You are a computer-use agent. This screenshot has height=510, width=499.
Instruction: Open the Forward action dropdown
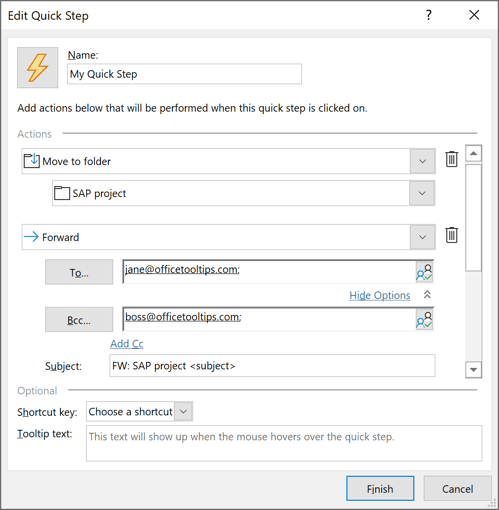pyautogui.click(x=422, y=237)
